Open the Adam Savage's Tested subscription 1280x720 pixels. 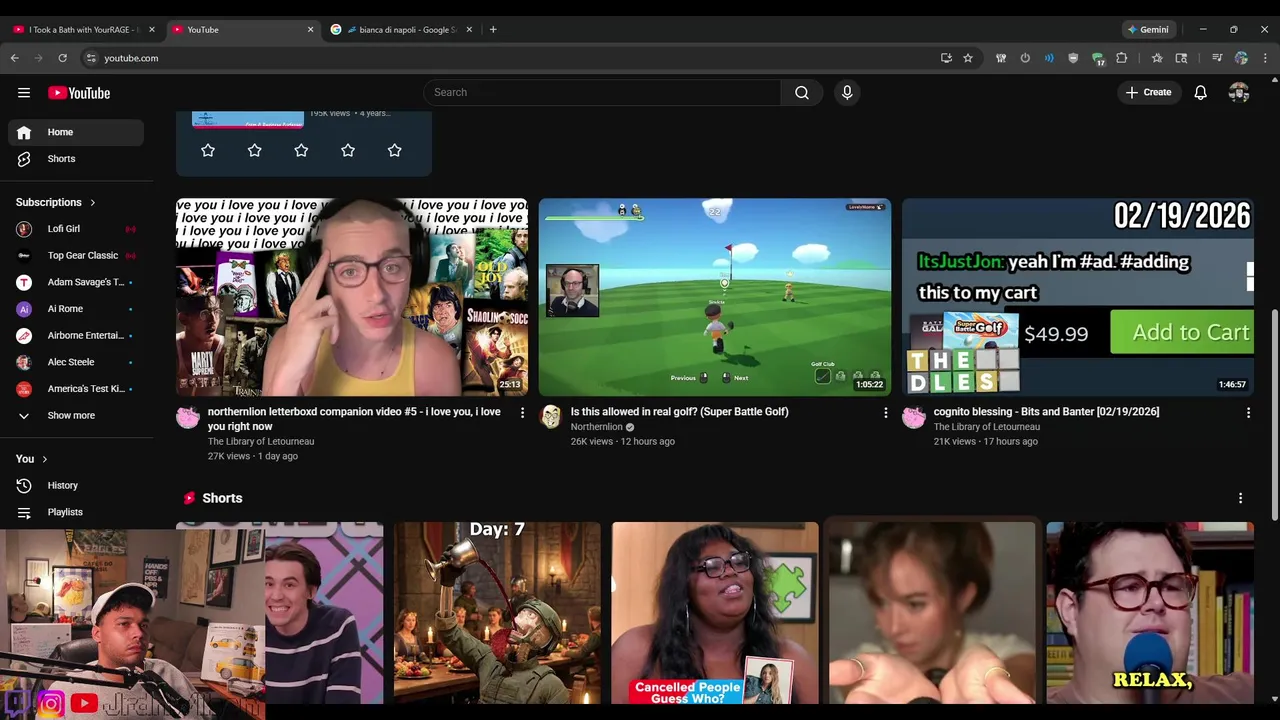tap(76, 282)
